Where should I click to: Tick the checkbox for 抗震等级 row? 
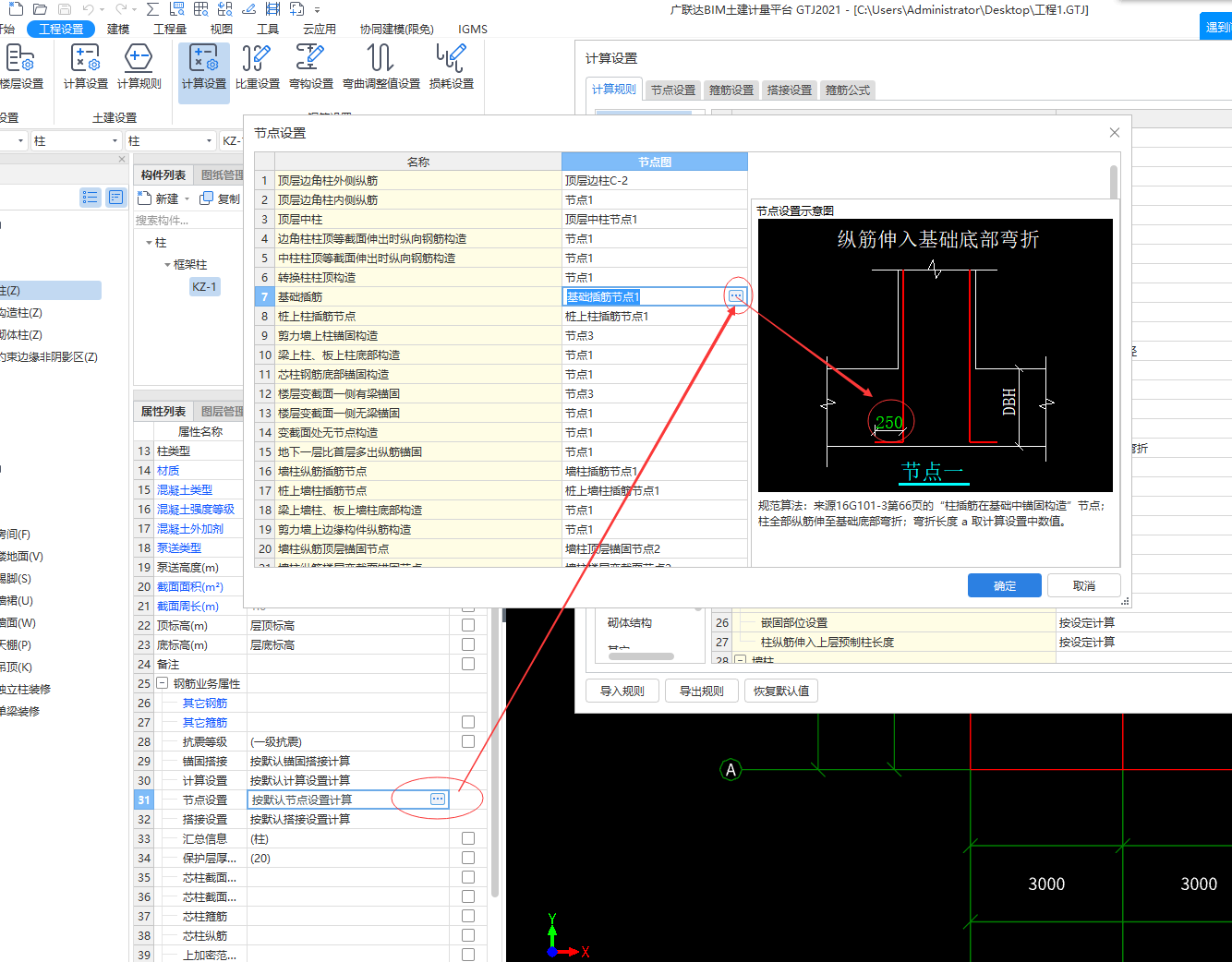(468, 741)
